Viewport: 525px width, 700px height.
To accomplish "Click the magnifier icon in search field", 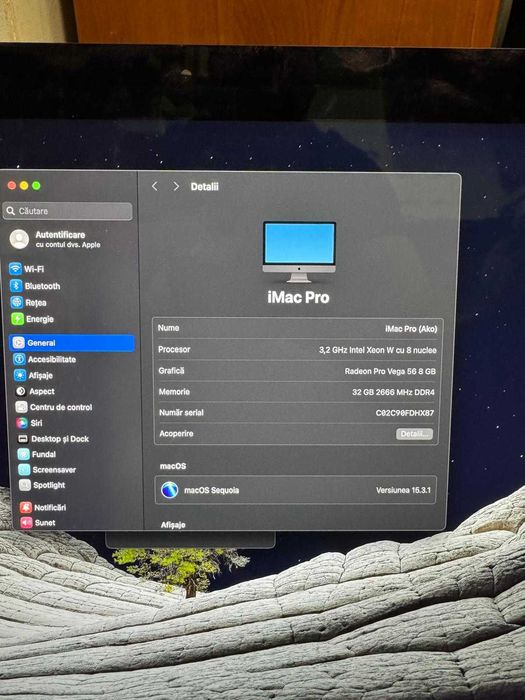I will (11, 211).
